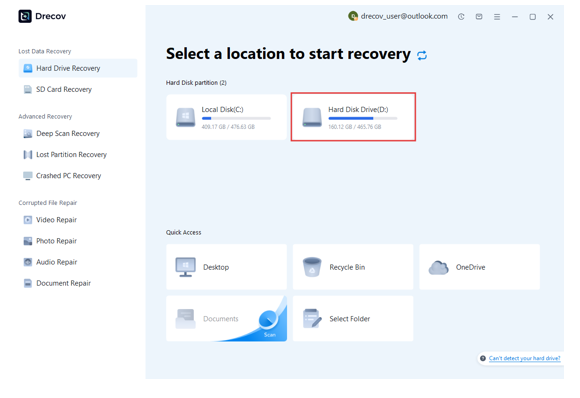
Task: Click the Photo Repair icon
Action: click(28, 241)
